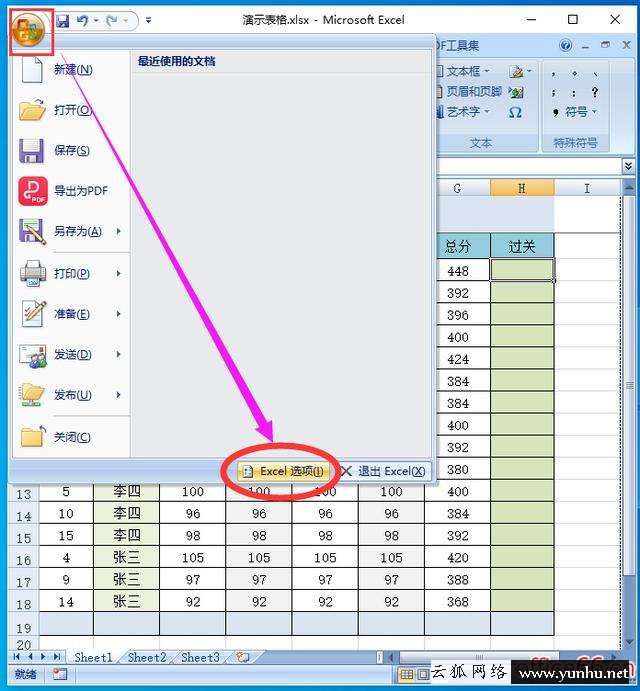Image resolution: width=640 pixels, height=691 pixels.
Task: Expand the Publish submenu arrow
Action: [x=119, y=395]
